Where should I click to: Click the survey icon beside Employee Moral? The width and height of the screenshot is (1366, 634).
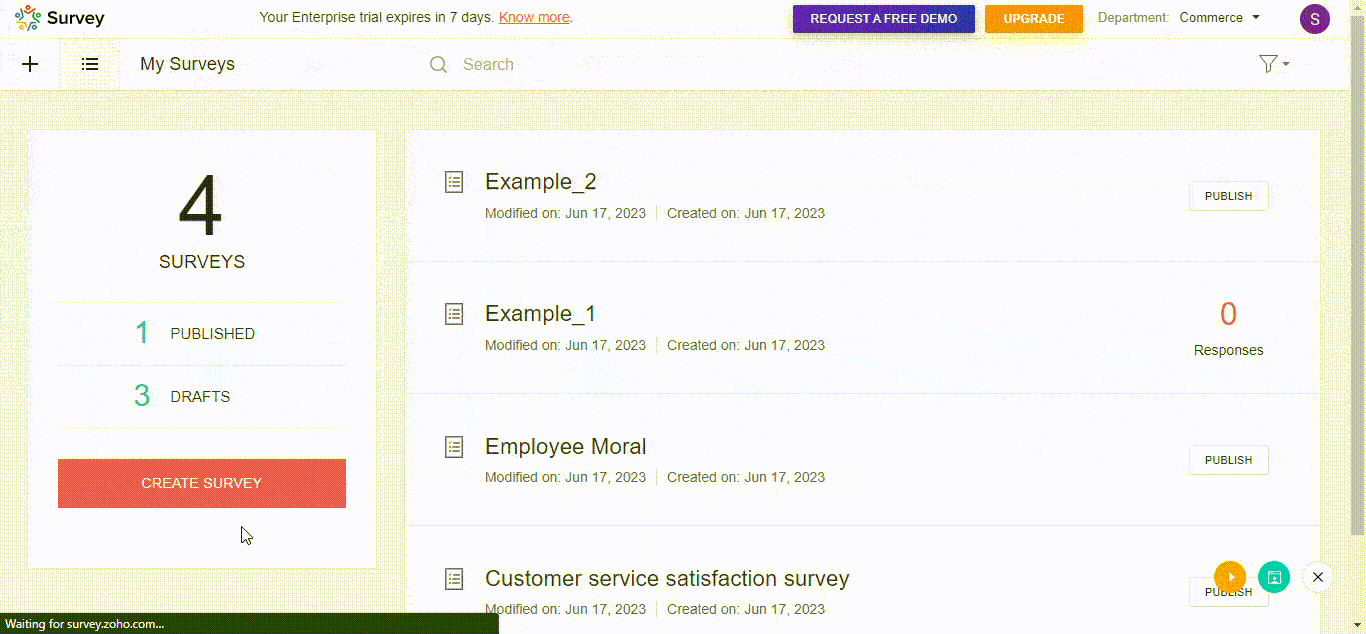454,447
